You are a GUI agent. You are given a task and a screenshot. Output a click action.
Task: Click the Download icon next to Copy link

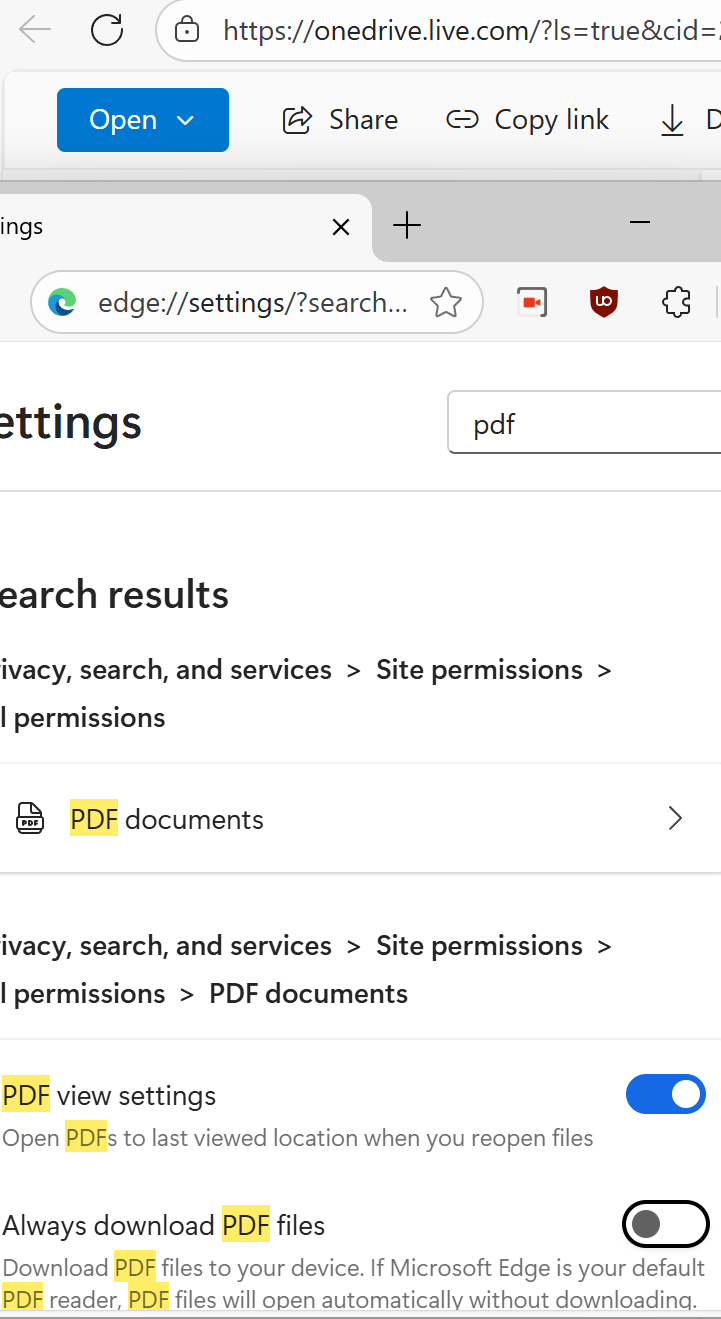click(673, 120)
